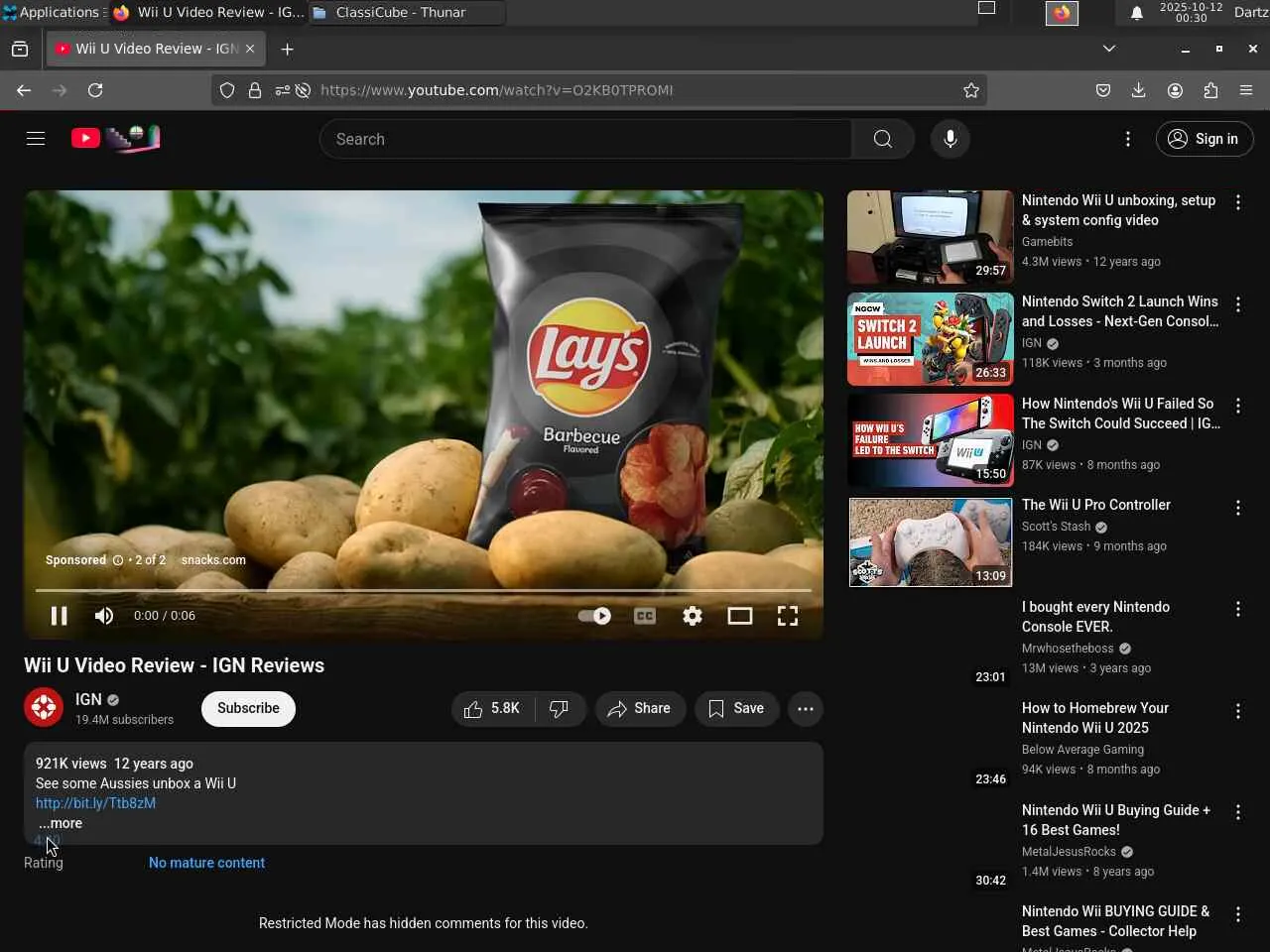Toggle closed captions CC button

click(x=645, y=616)
